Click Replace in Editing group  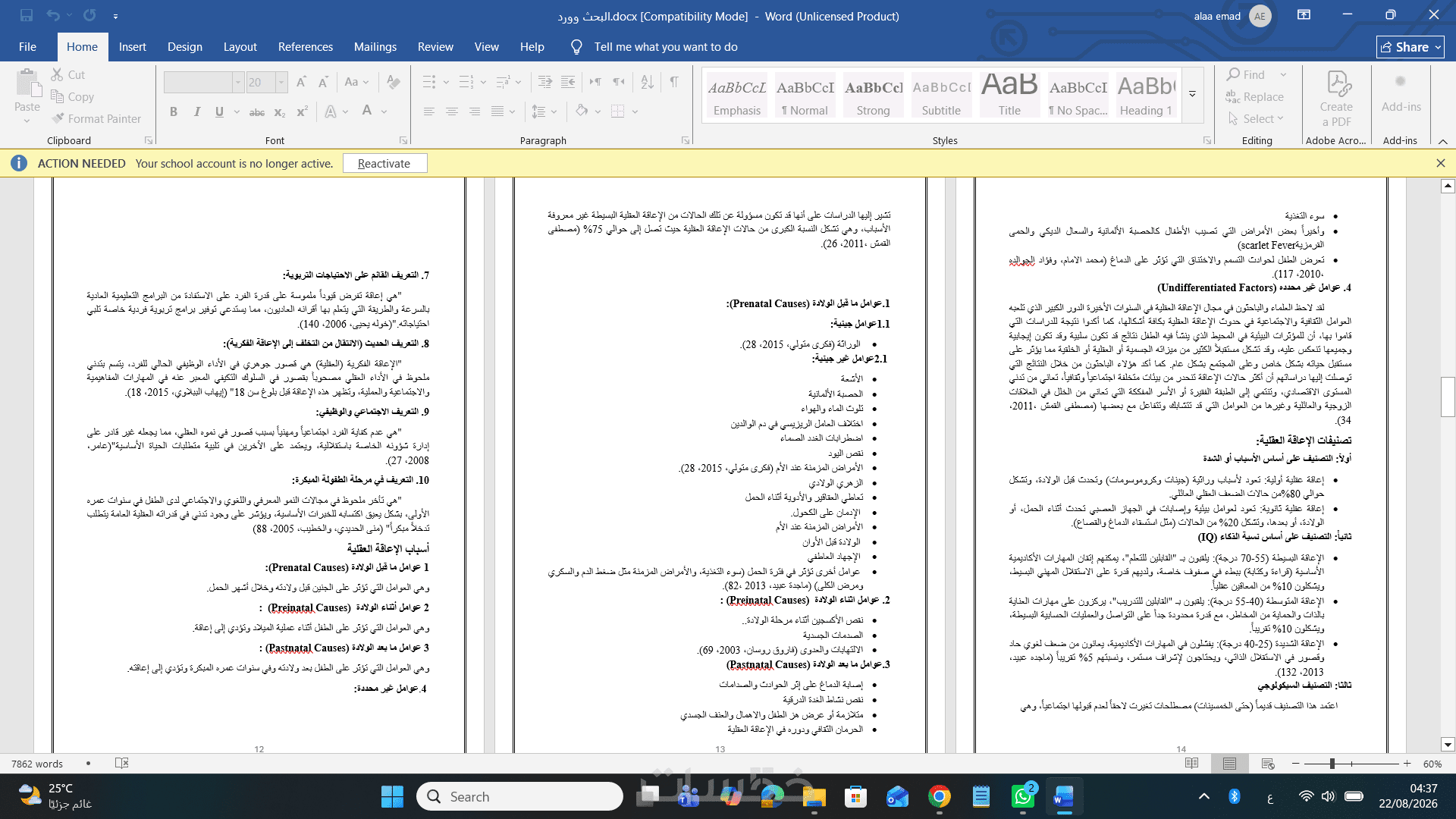[1256, 96]
